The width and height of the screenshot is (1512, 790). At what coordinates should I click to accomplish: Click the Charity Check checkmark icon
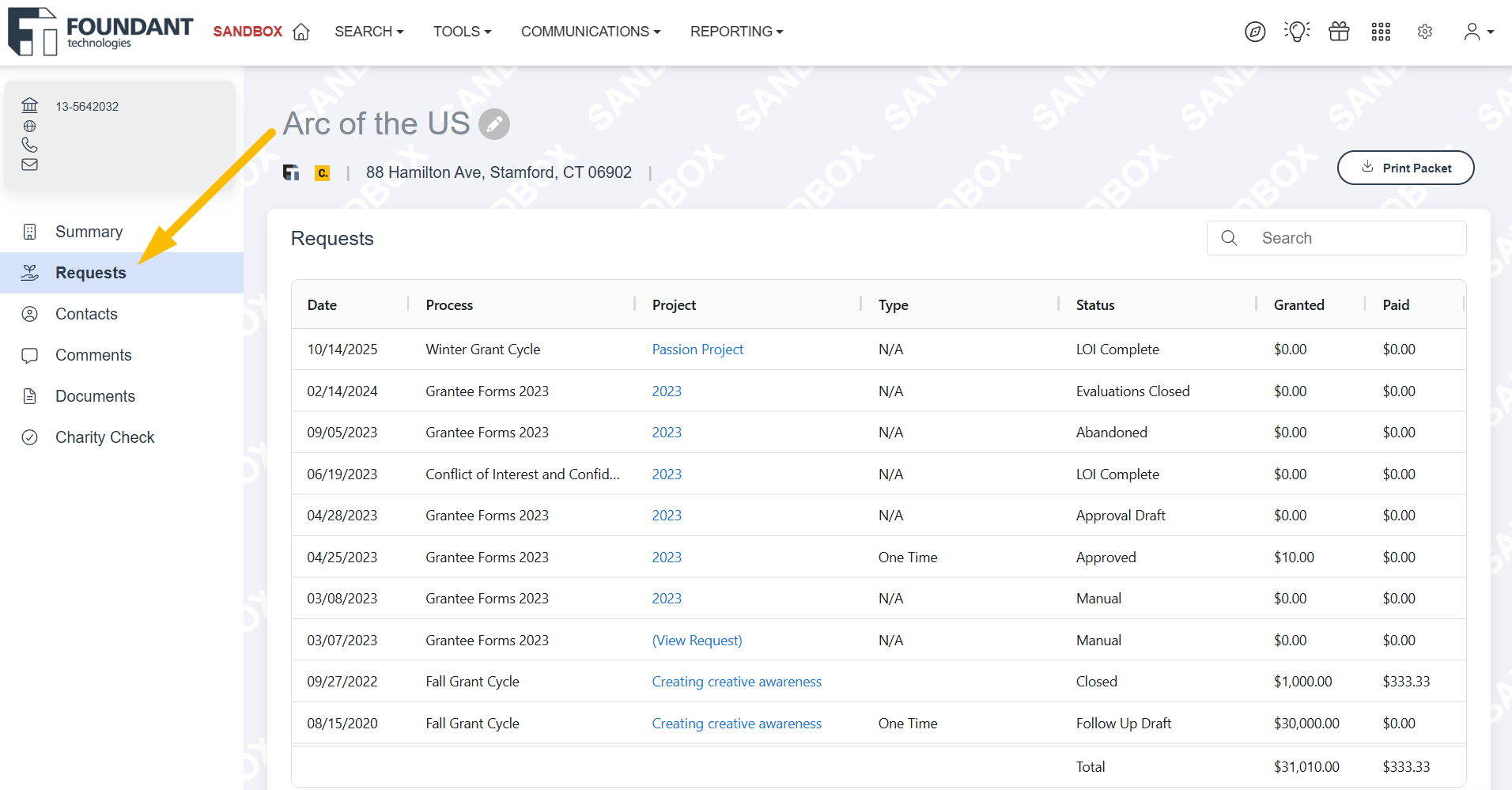pos(29,437)
